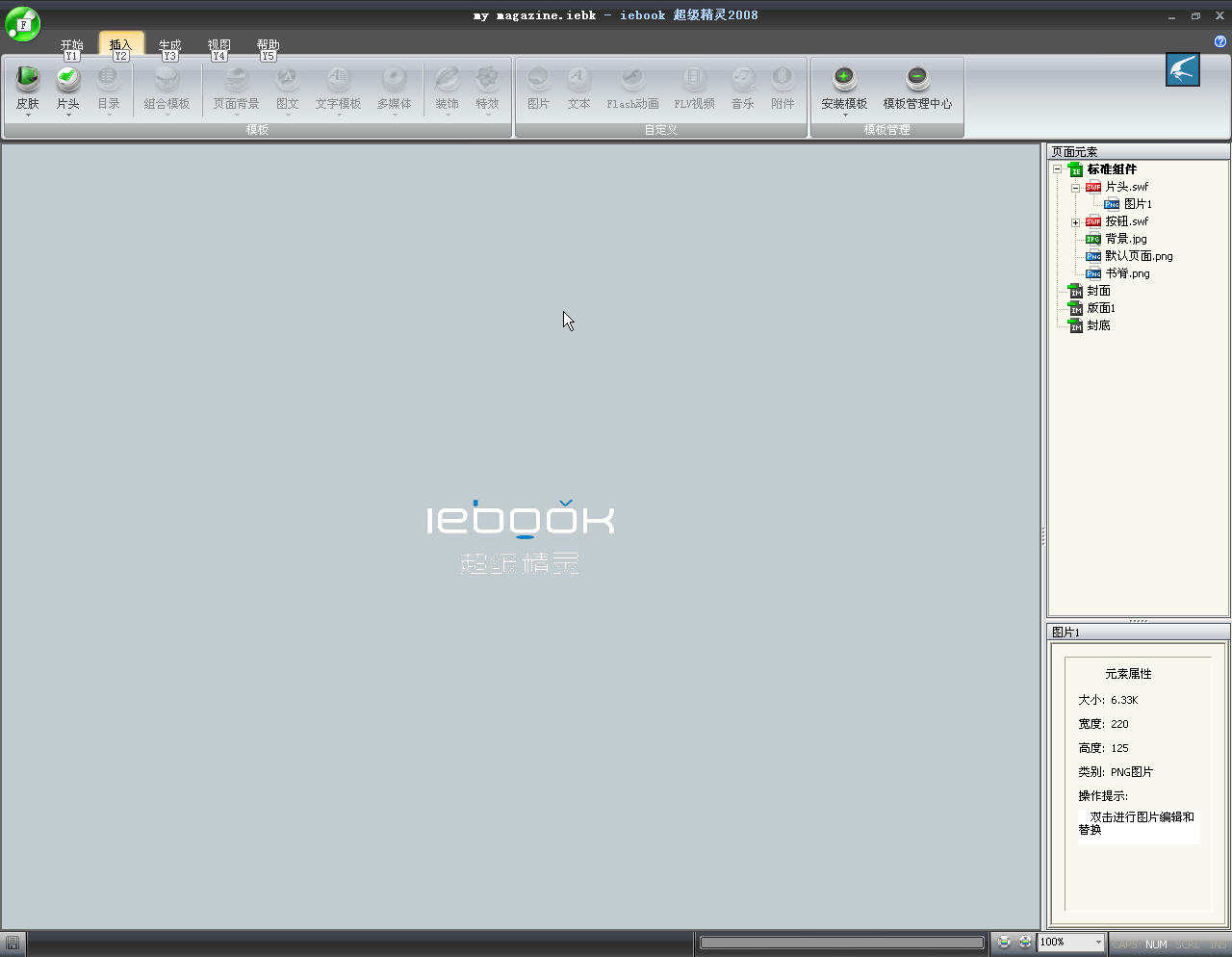Collapse the 片头.swf tree node
1232x957 pixels.
pyautogui.click(x=1075, y=188)
